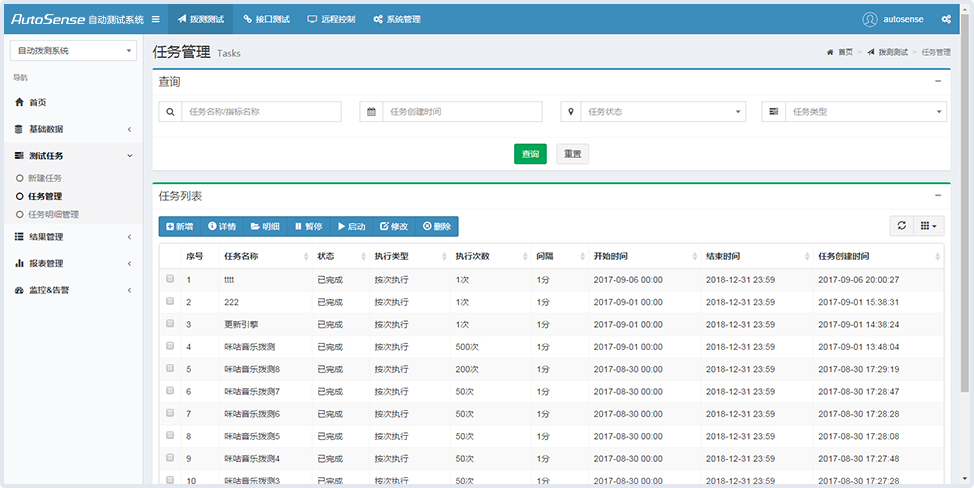The image size is (974, 488).
Task: Focus the 任务名称/指标名称 search field
Action: pyautogui.click(x=261, y=112)
